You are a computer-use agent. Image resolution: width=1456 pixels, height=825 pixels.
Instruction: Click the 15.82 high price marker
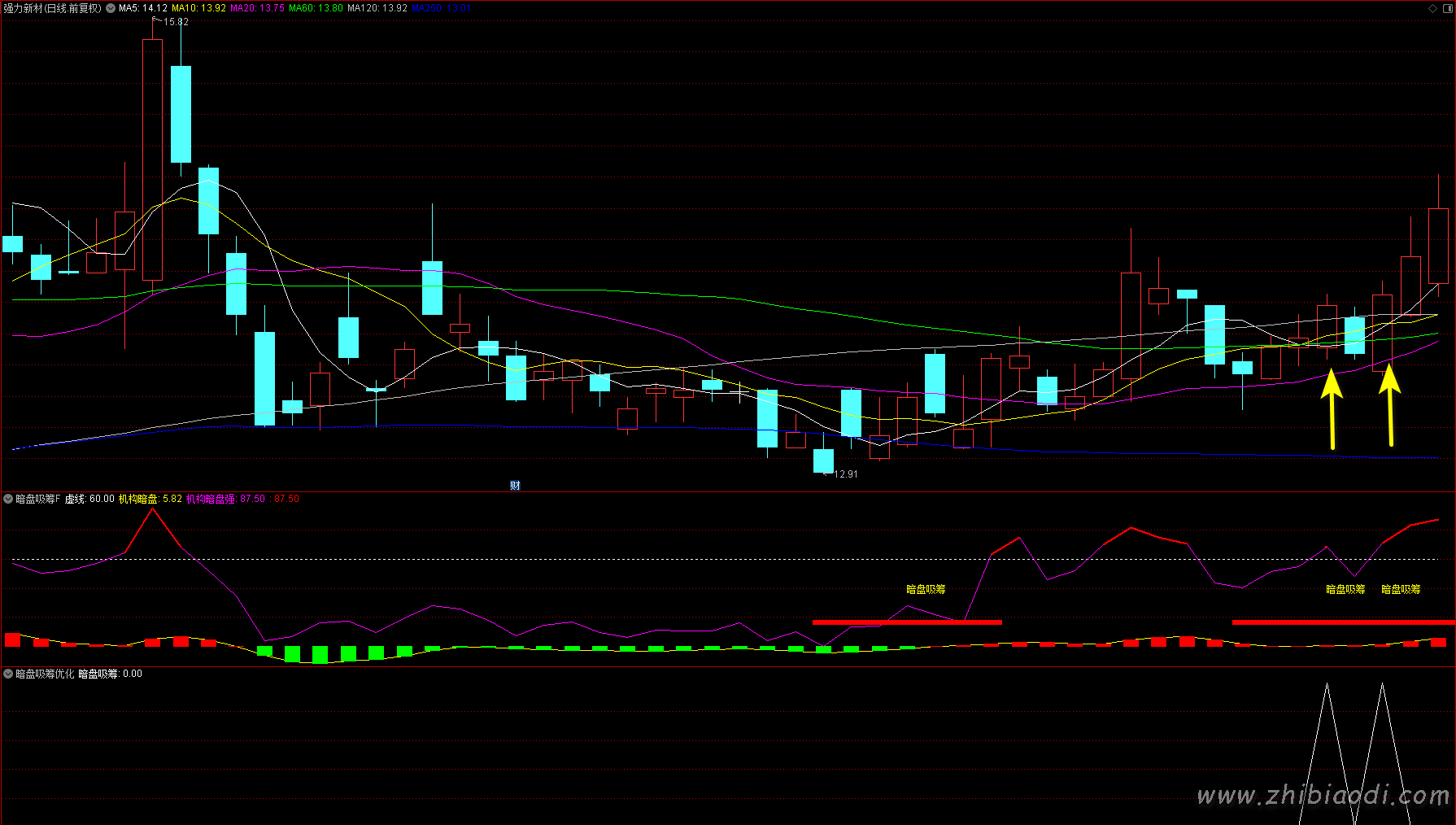[176, 22]
